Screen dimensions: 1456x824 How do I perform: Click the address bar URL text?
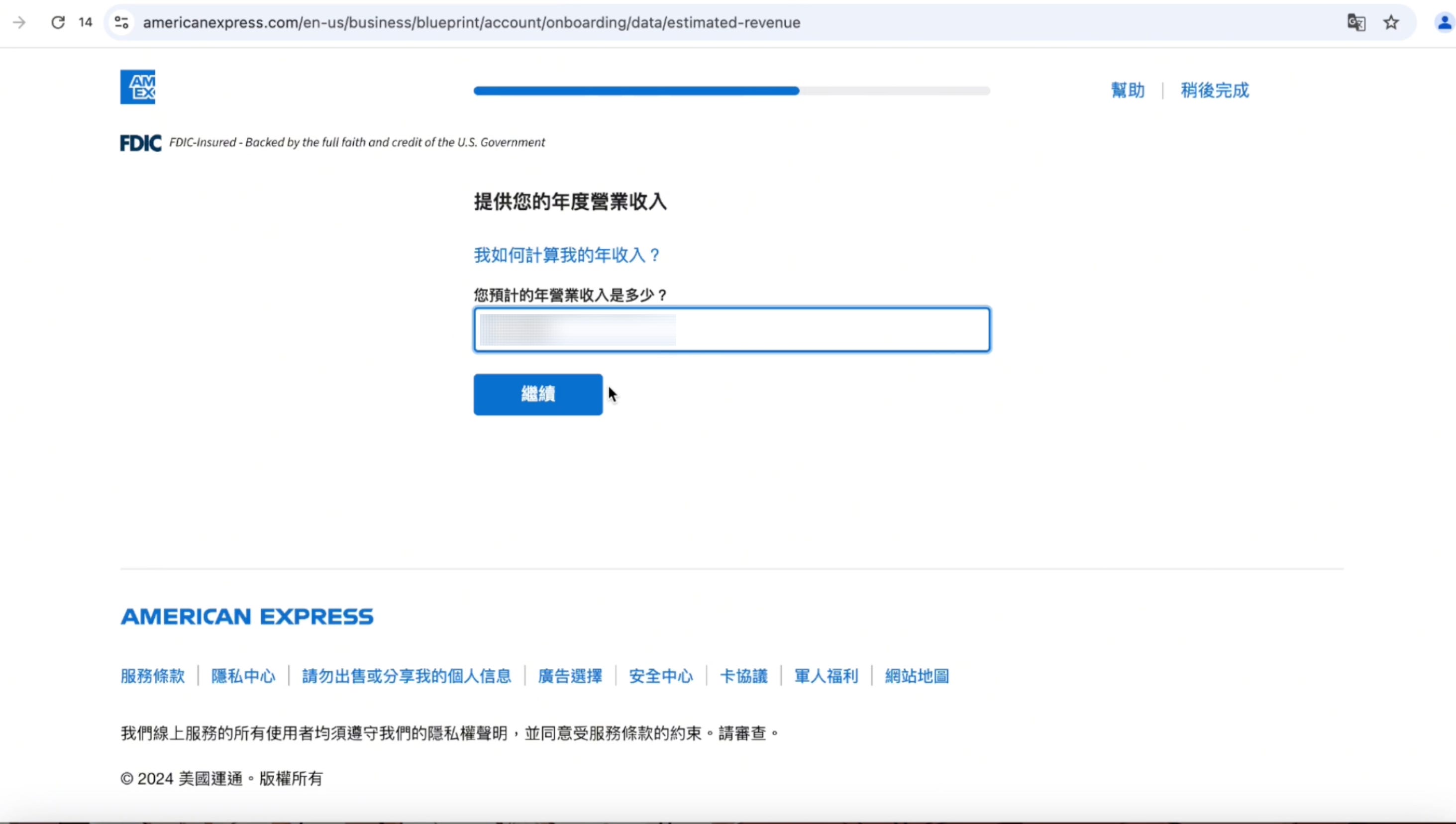[471, 22]
